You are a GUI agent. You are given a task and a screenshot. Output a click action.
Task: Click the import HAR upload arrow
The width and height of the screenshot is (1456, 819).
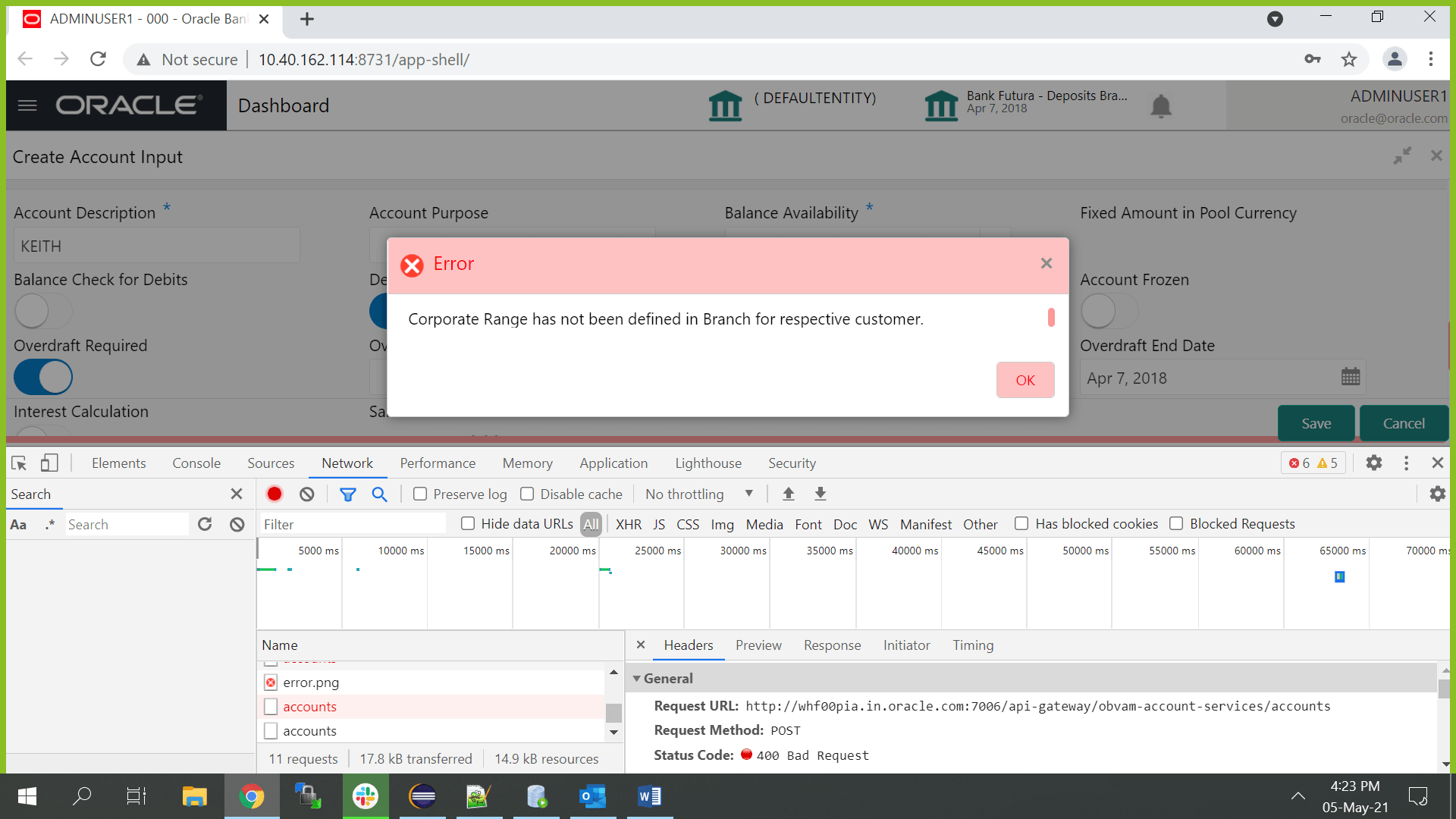coord(788,494)
